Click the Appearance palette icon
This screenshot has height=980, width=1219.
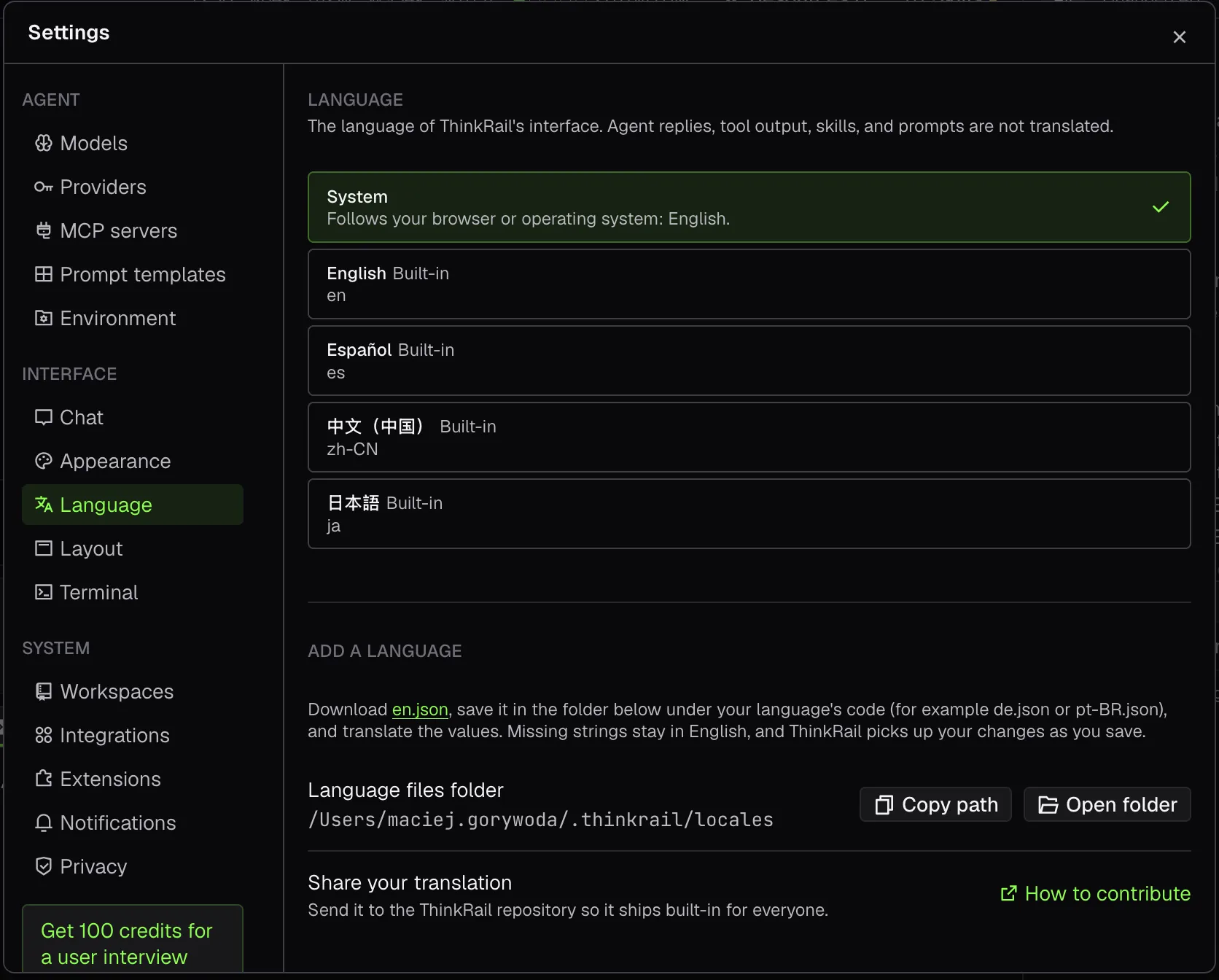[44, 461]
